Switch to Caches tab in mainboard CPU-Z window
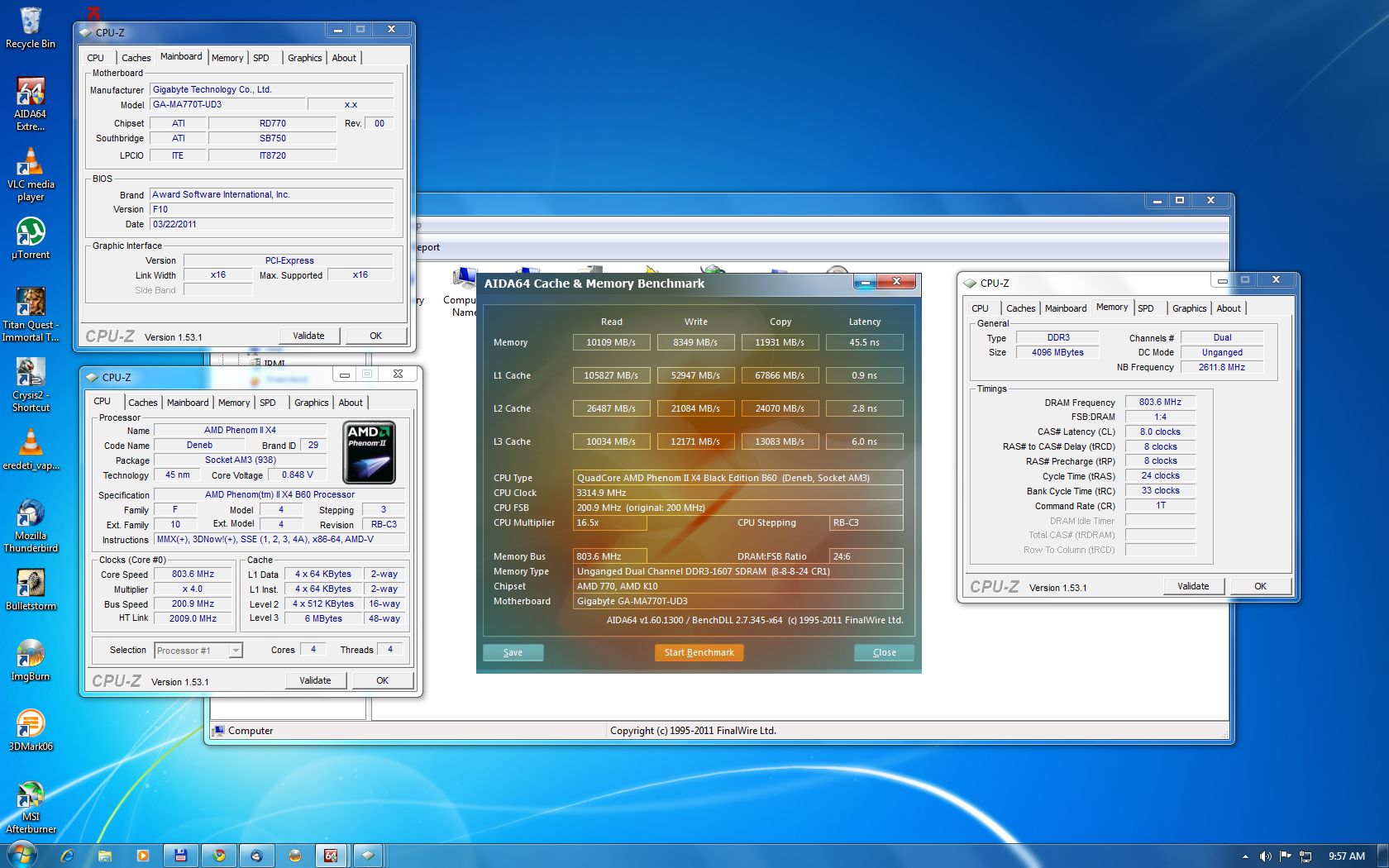The image size is (1389, 868). 136,58
